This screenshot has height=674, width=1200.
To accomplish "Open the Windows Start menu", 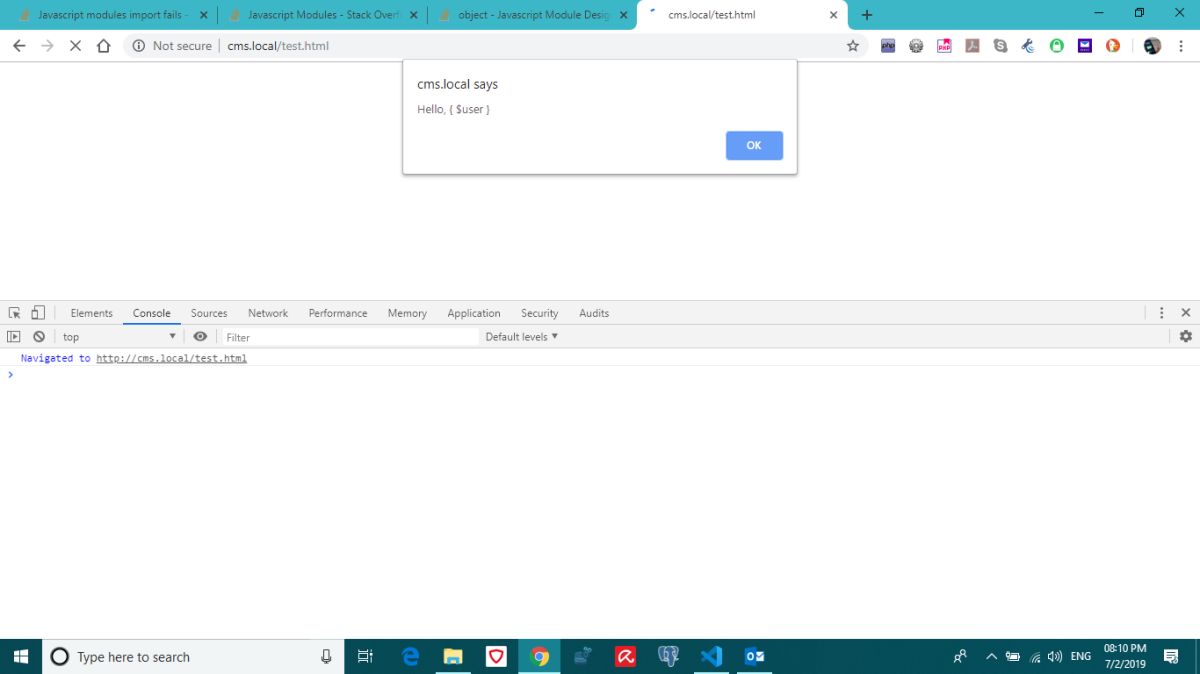I will click(x=21, y=656).
